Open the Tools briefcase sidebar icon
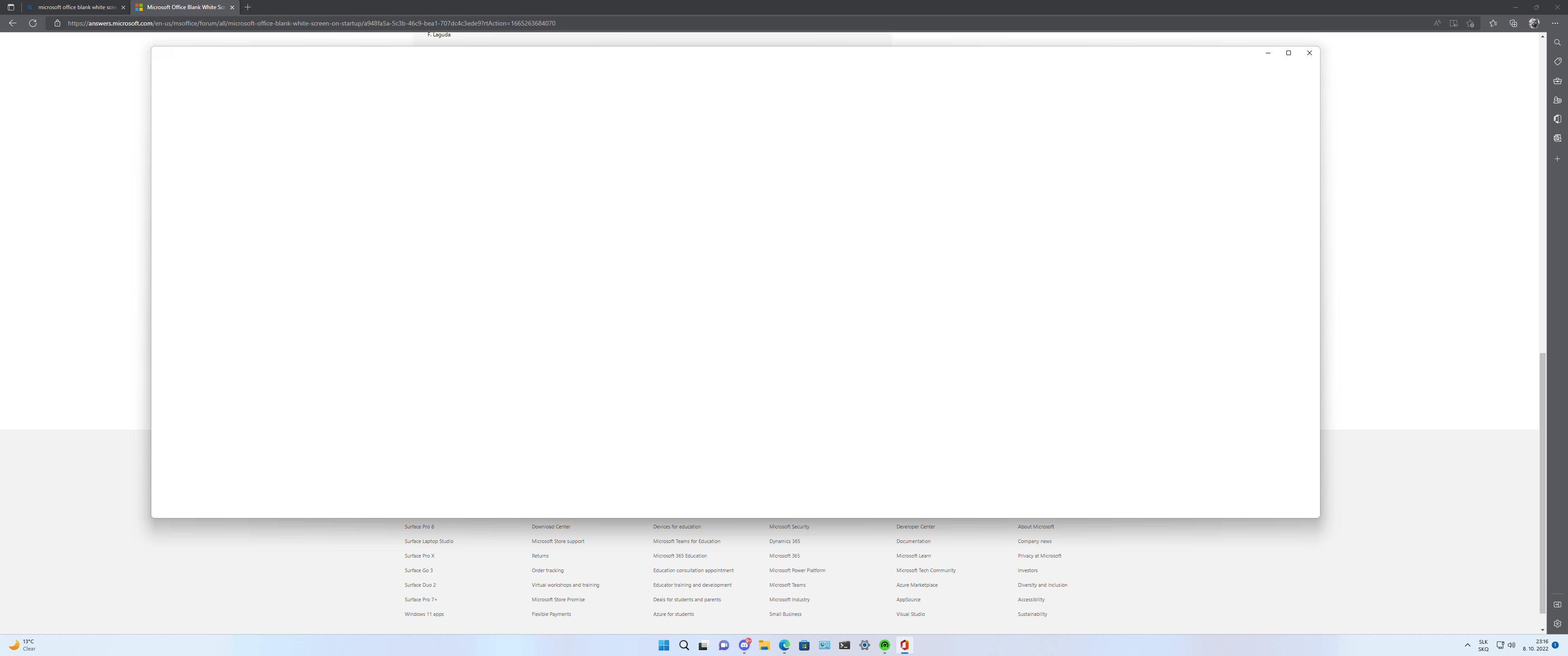 (1557, 81)
